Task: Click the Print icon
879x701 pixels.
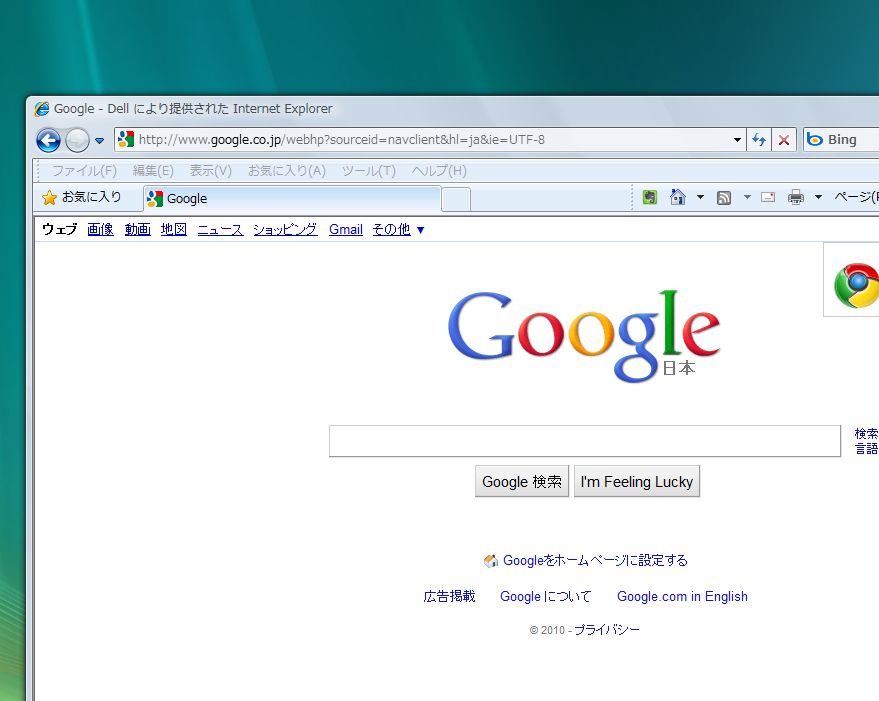Action: [795, 197]
